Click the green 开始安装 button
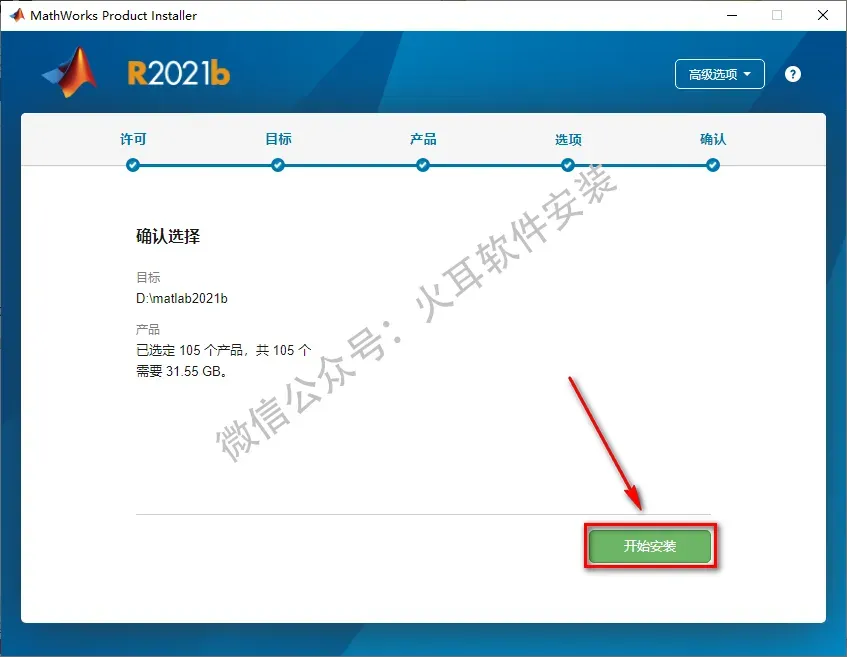The image size is (847, 657). (x=650, y=546)
